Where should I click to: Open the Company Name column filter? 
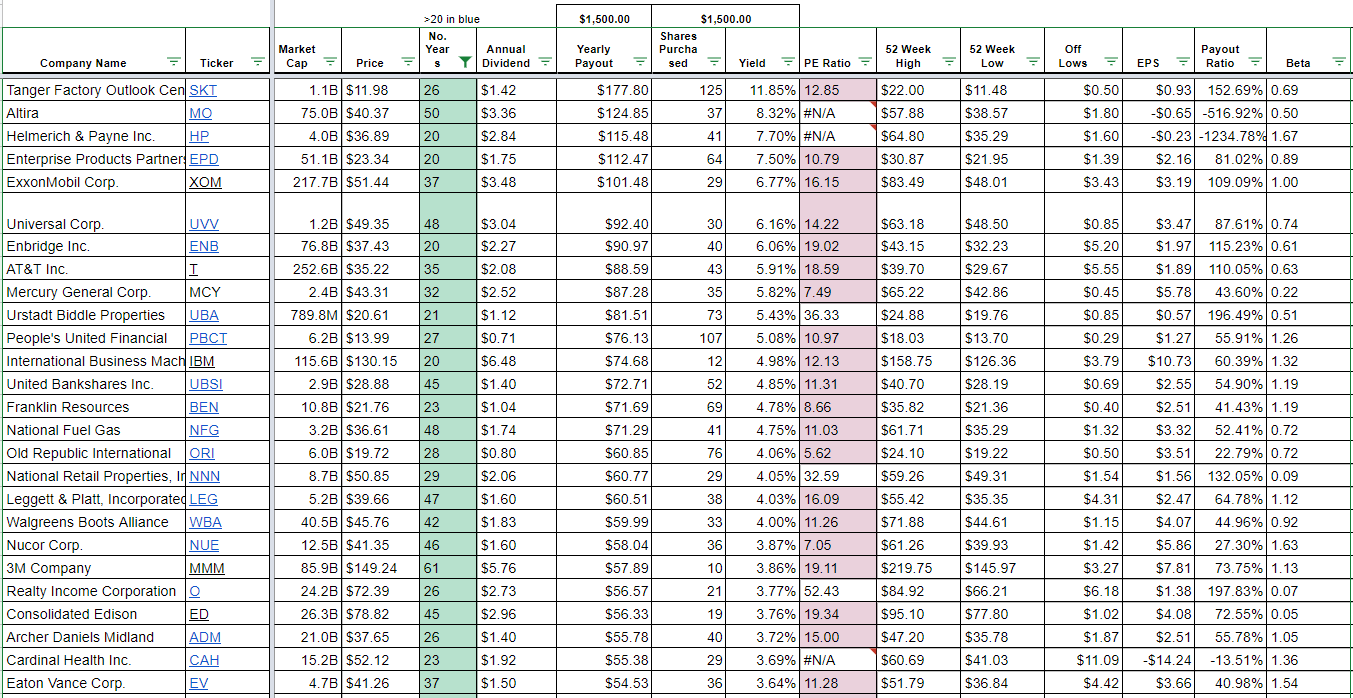pos(174,63)
